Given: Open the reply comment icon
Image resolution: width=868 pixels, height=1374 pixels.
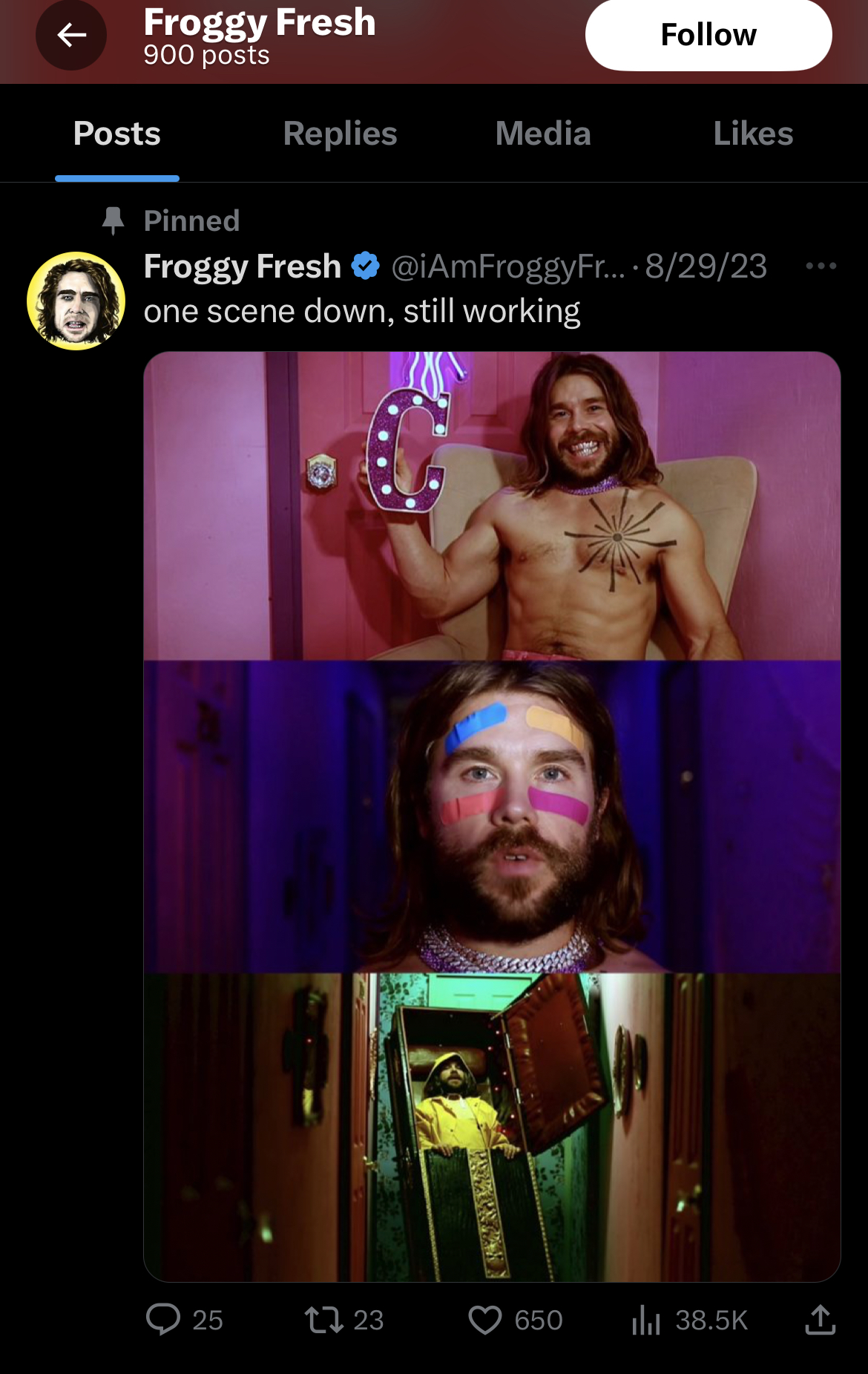Looking at the screenshot, I should pos(163,1320).
